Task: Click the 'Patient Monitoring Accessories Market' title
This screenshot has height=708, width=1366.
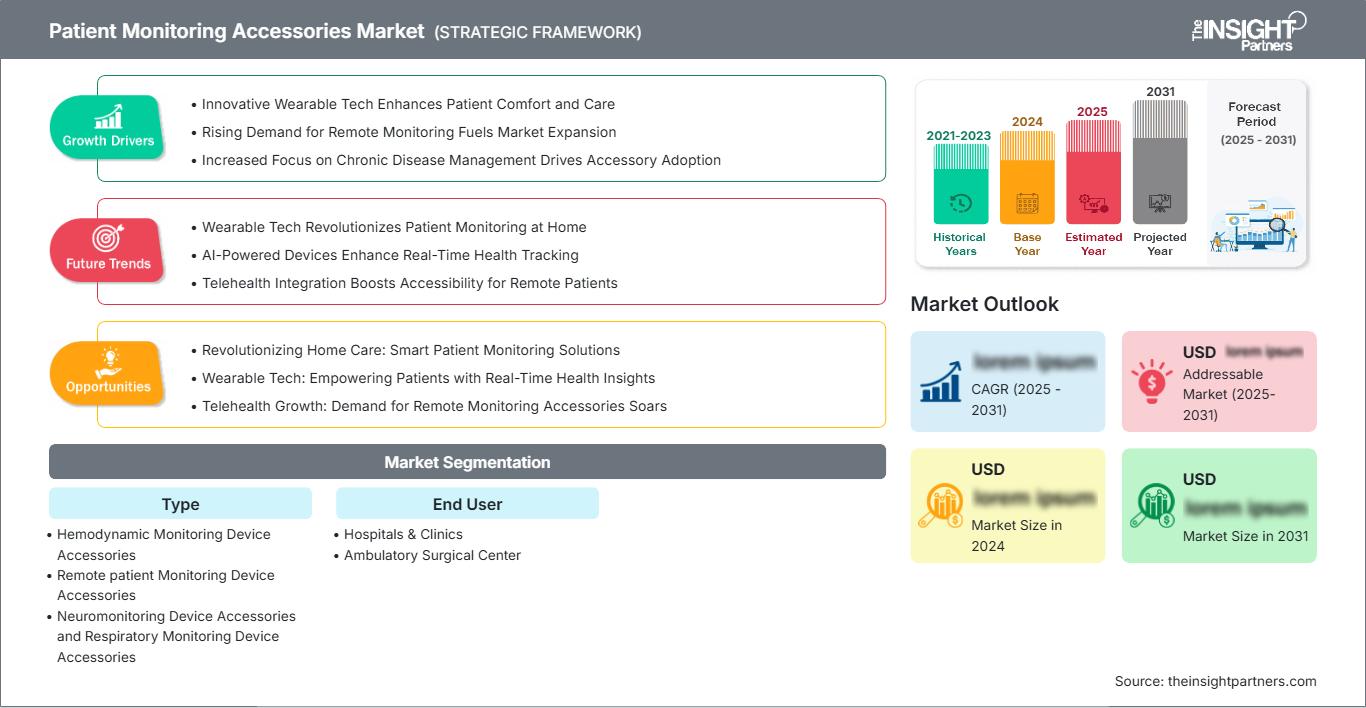Action: coord(237,31)
